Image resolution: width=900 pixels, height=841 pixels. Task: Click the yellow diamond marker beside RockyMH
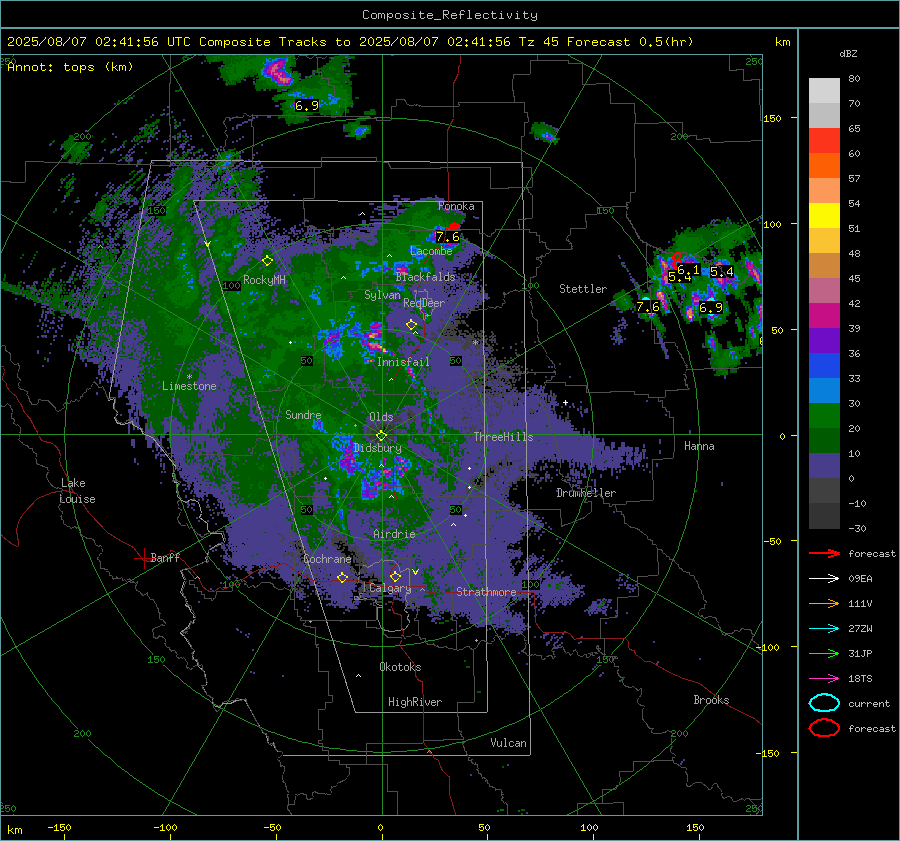click(267, 261)
